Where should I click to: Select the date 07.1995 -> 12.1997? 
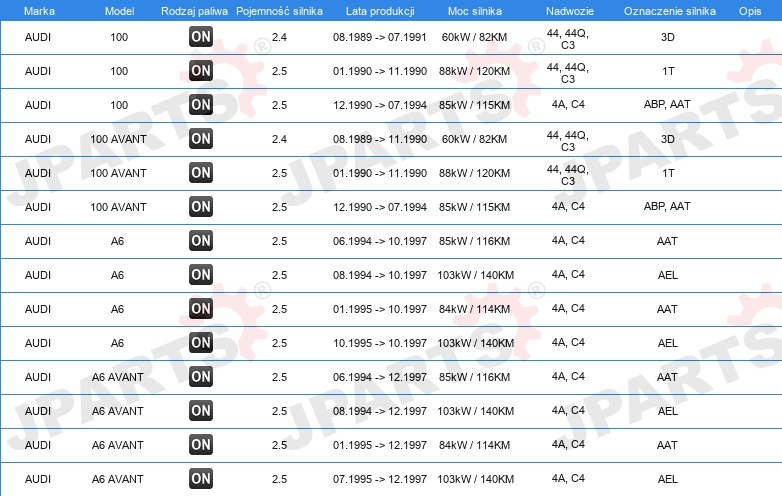(x=380, y=479)
